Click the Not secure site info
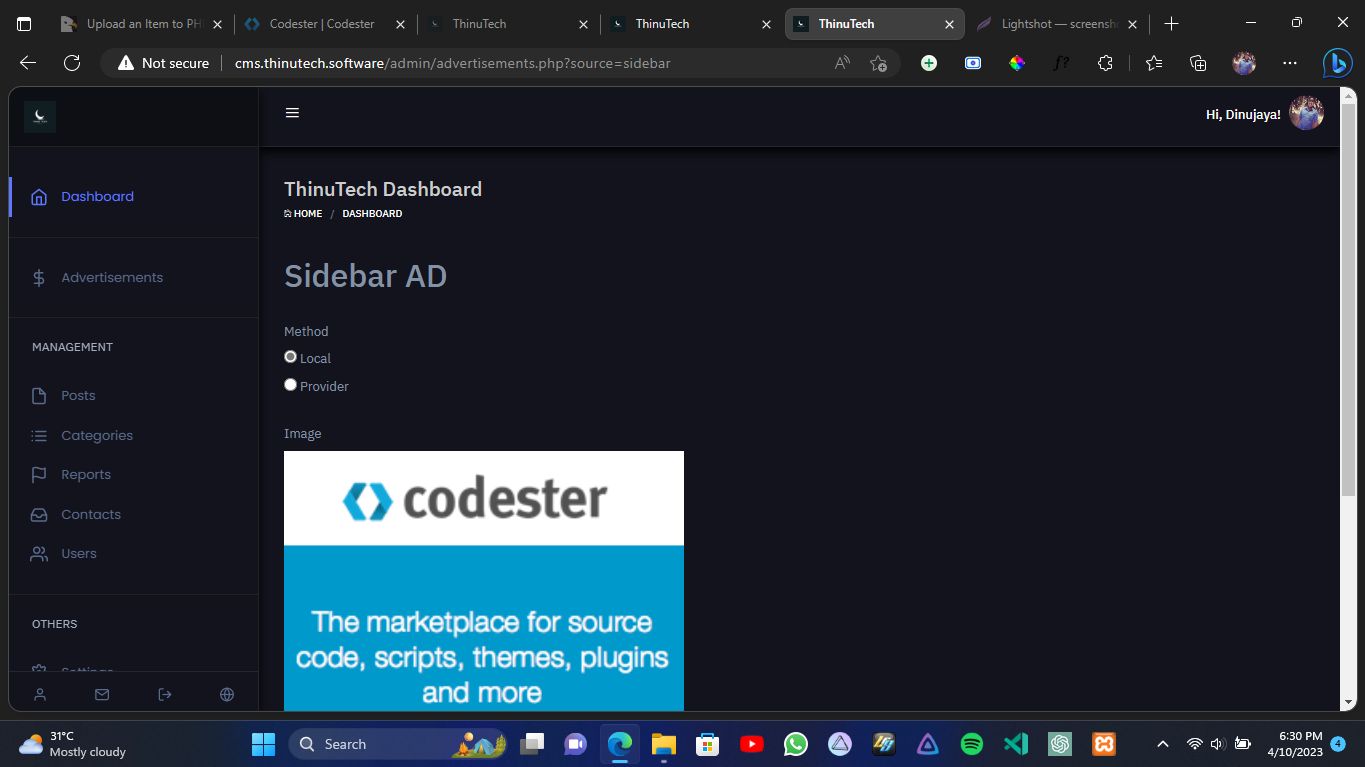The image size is (1365, 767). tap(164, 63)
